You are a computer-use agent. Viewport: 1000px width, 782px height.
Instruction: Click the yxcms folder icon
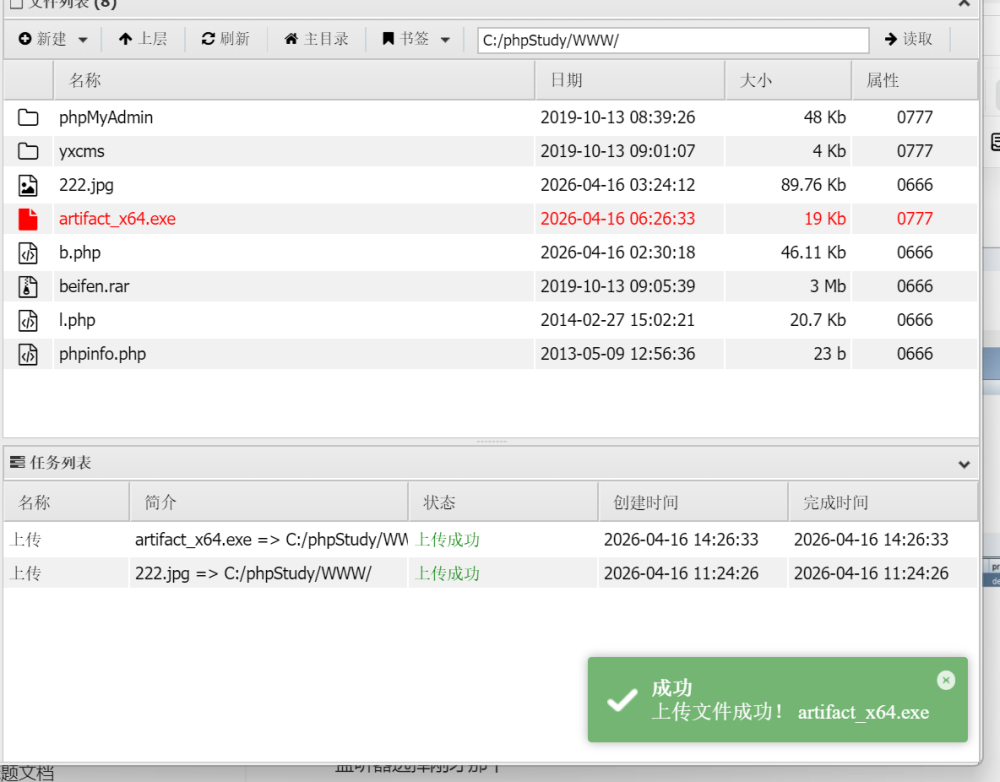pos(28,152)
